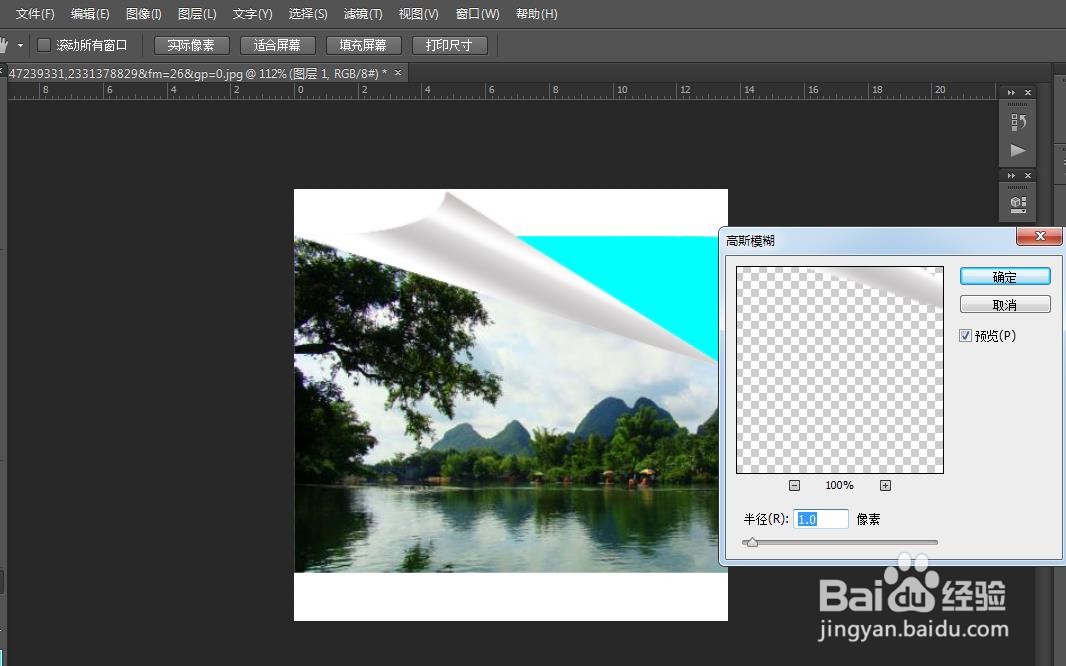The height and width of the screenshot is (666, 1066).
Task: Click the radius slider handle
Action: tap(751, 542)
